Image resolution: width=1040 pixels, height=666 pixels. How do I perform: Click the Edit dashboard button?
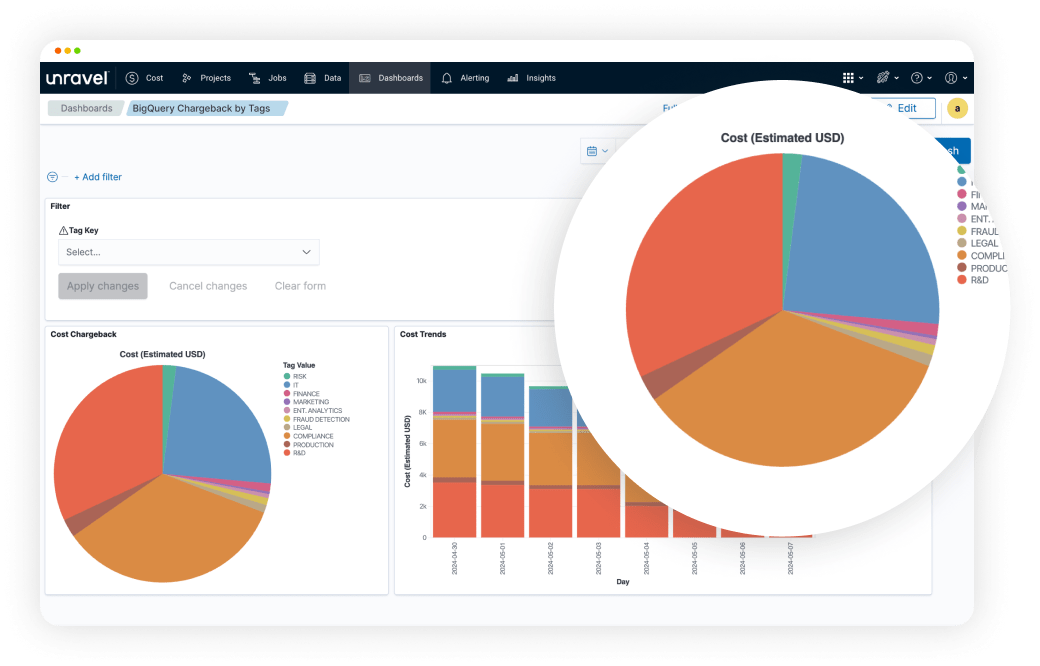[x=905, y=108]
